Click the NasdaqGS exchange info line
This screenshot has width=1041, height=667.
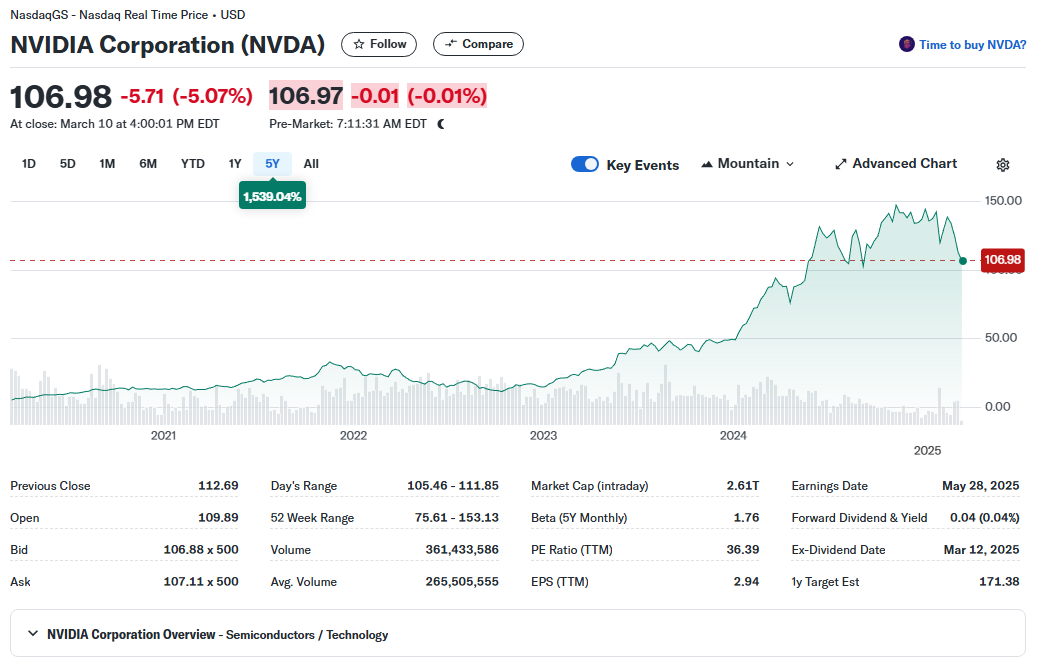(x=127, y=15)
